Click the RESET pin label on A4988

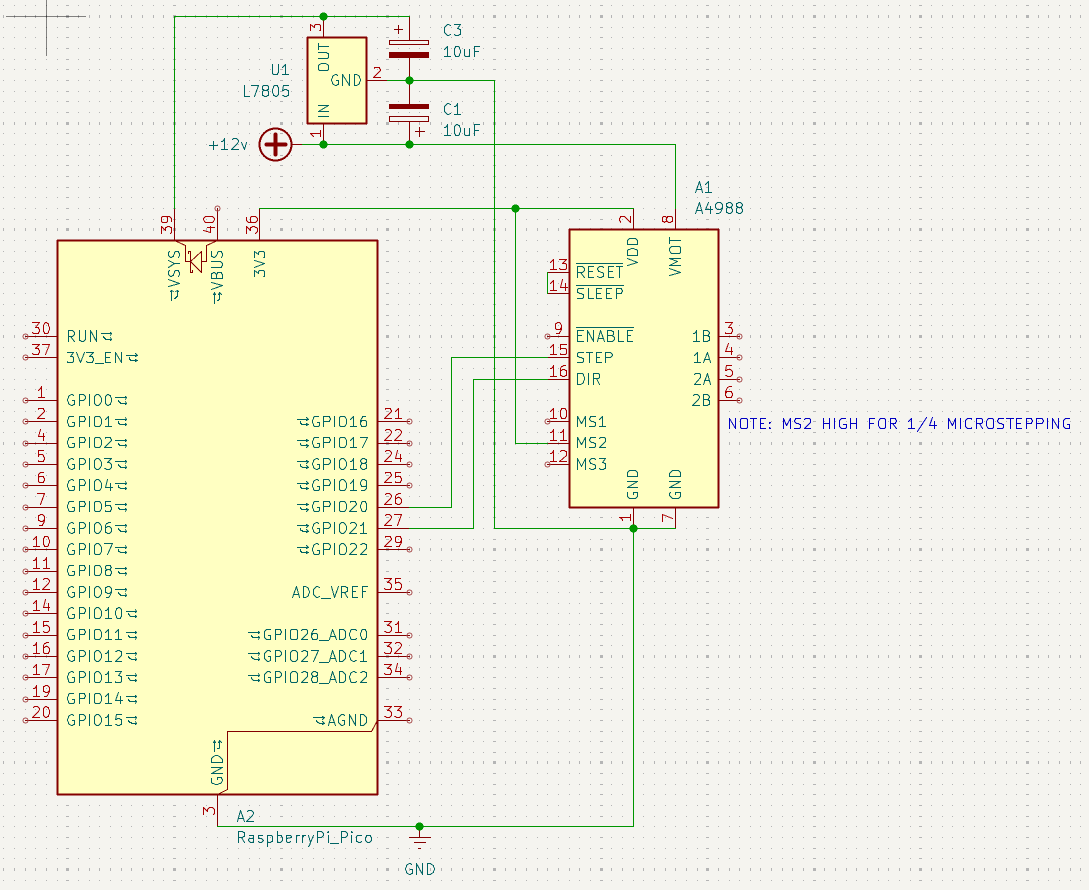599,272
